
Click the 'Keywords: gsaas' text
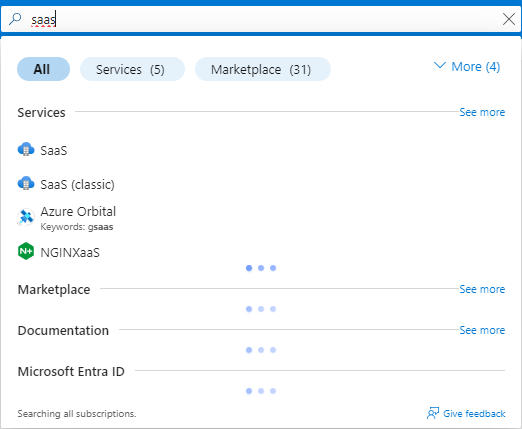click(77, 227)
